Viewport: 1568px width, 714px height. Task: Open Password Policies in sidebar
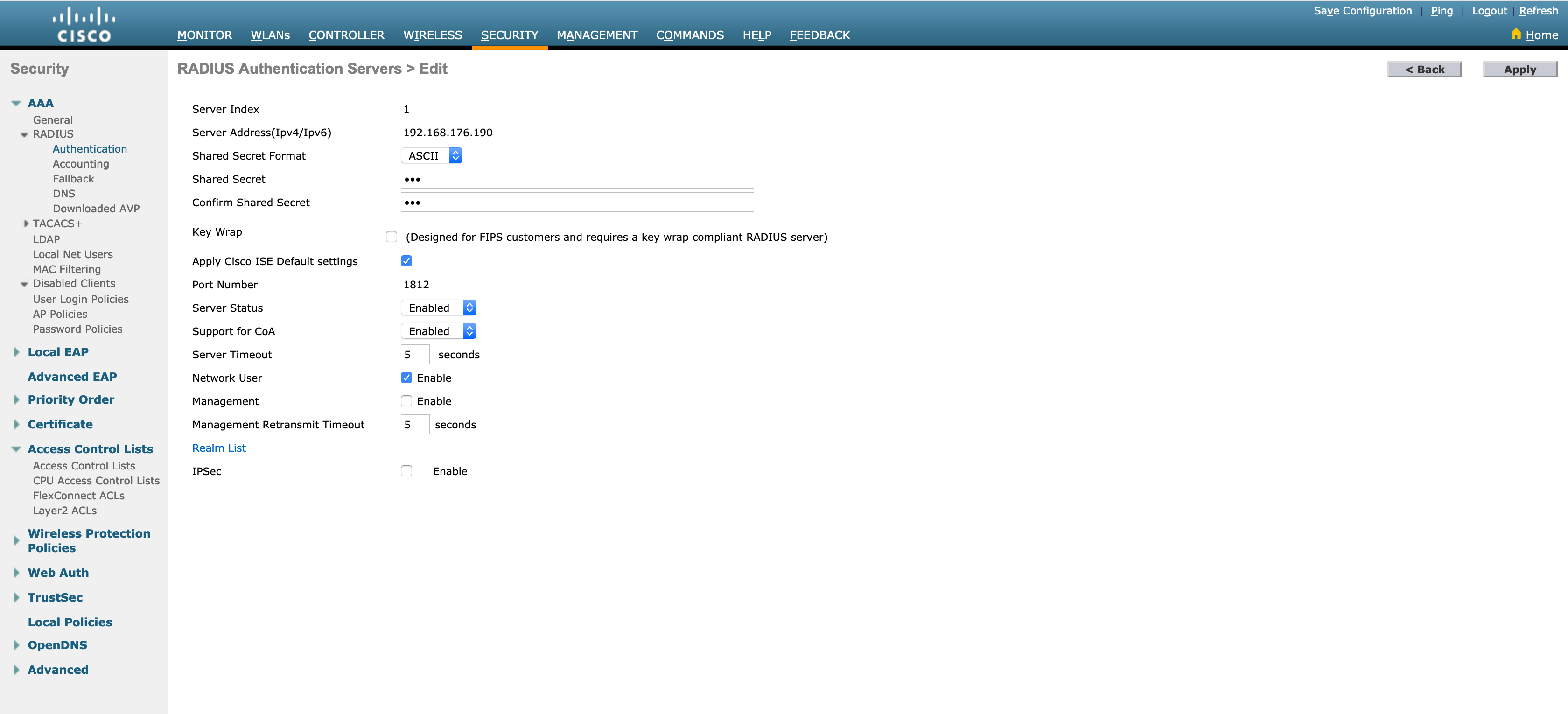(78, 329)
